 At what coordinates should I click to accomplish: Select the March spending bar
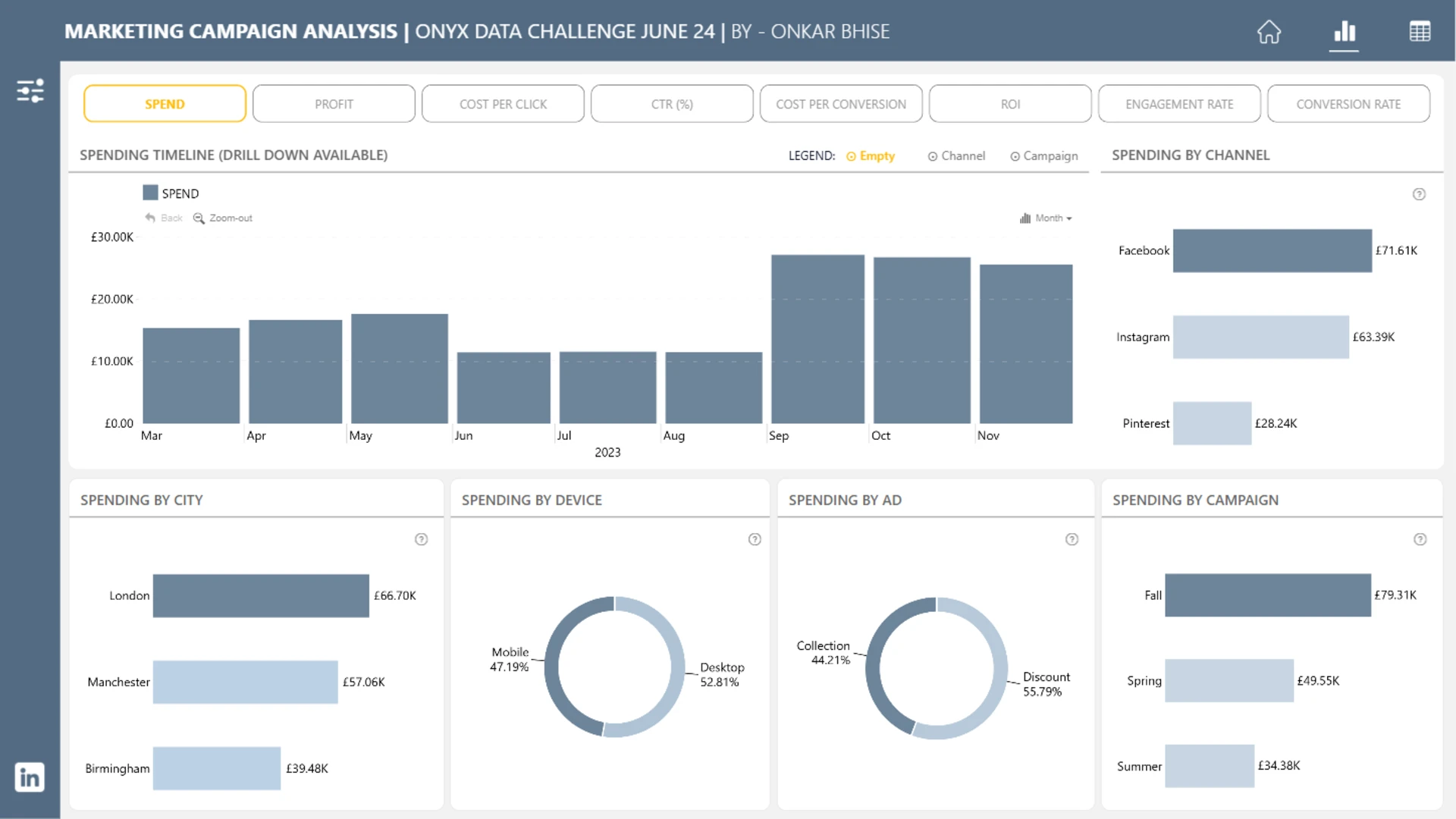tap(191, 375)
